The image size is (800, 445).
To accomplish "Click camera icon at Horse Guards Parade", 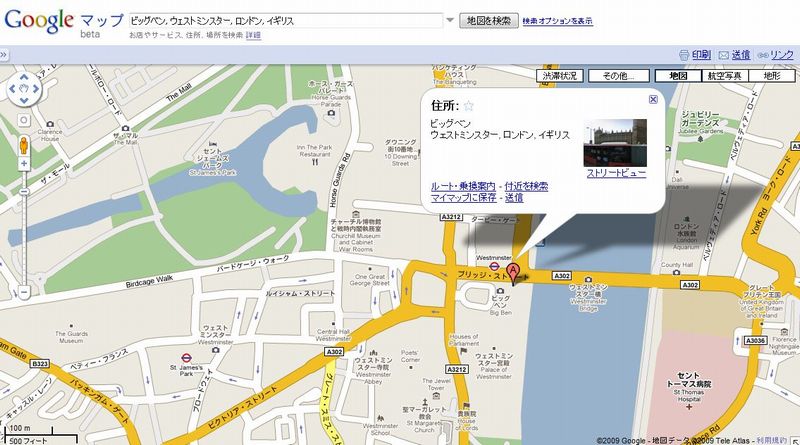I will [331, 113].
